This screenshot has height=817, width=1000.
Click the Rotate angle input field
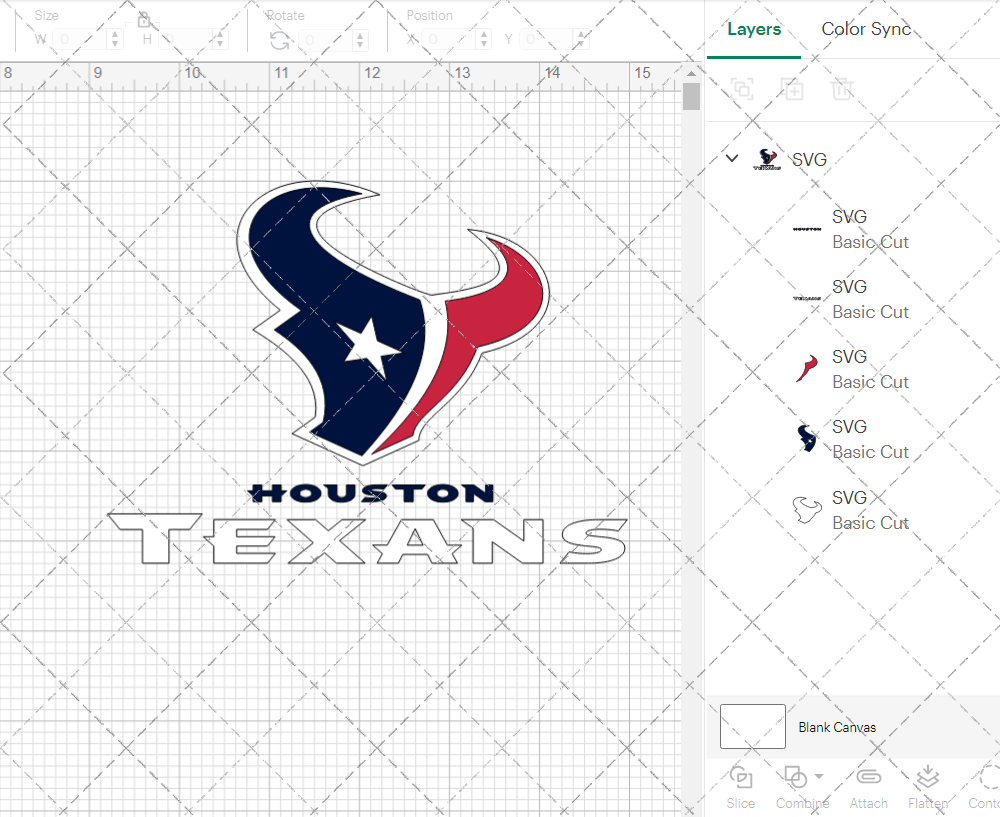(325, 40)
